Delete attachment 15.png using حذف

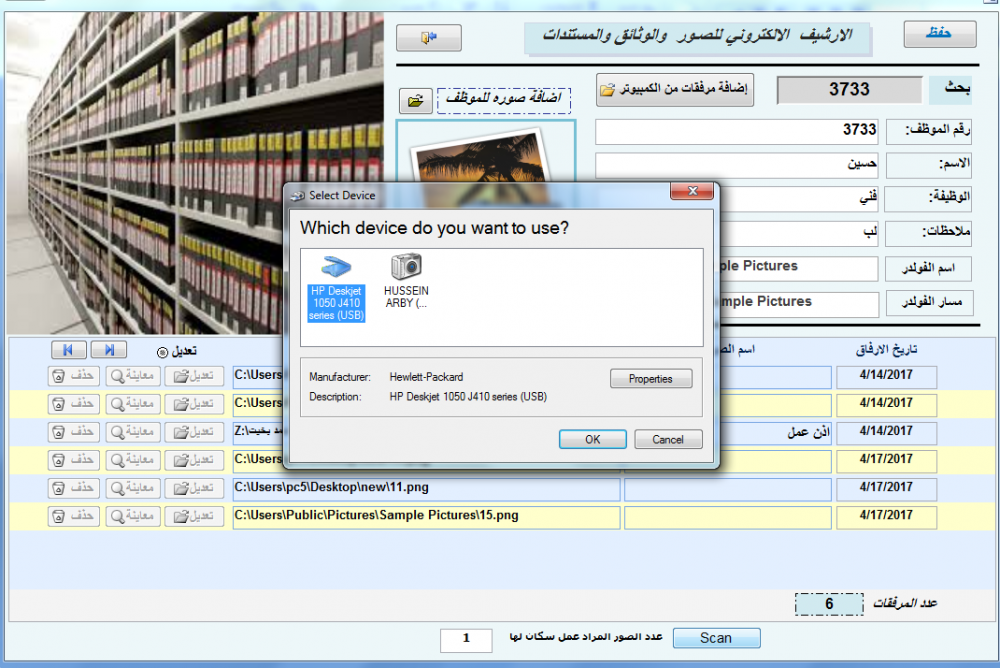point(73,516)
